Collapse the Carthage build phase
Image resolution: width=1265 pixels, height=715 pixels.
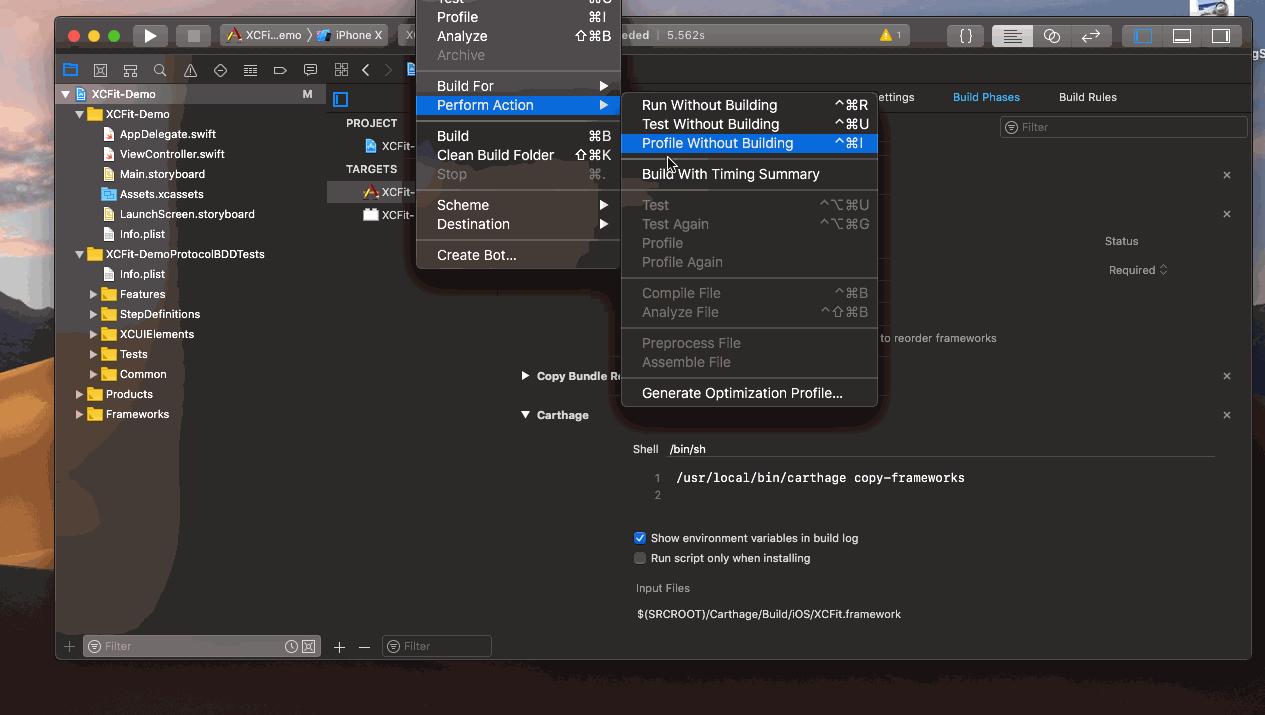point(525,415)
